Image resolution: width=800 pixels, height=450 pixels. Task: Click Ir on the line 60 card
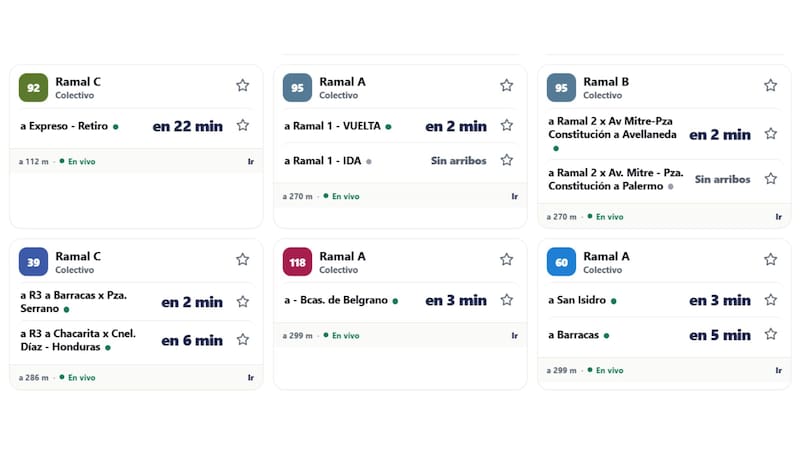(779, 370)
